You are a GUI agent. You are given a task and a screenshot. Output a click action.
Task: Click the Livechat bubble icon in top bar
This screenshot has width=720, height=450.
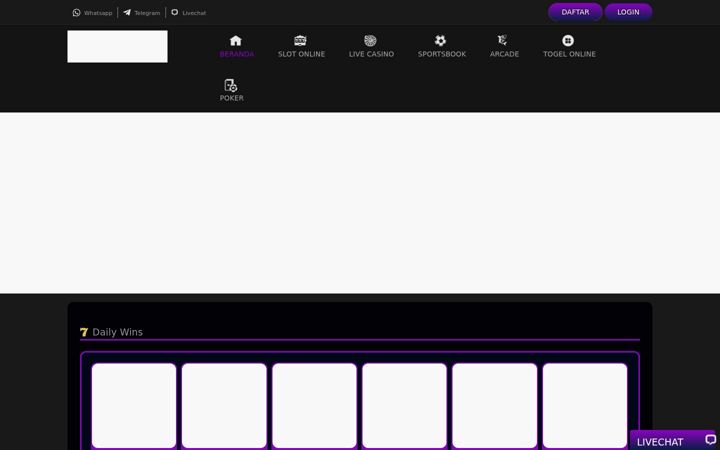[174, 12]
